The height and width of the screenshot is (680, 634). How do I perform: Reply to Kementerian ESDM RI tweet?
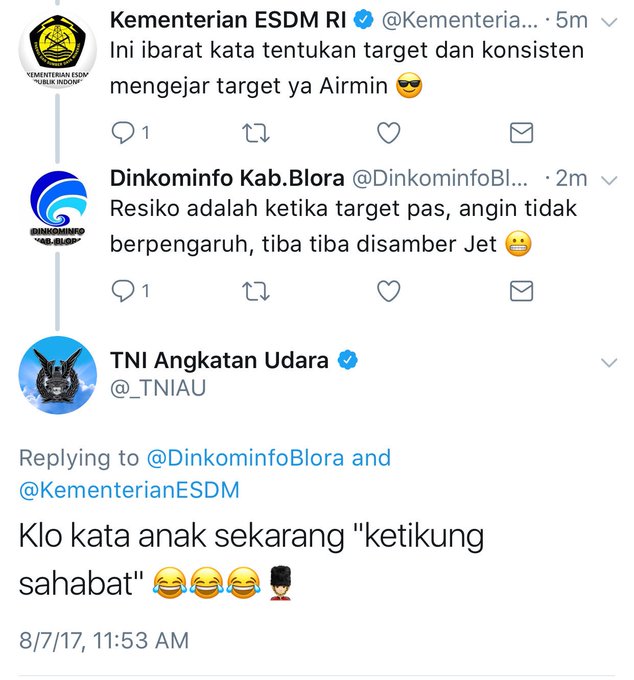(124, 133)
